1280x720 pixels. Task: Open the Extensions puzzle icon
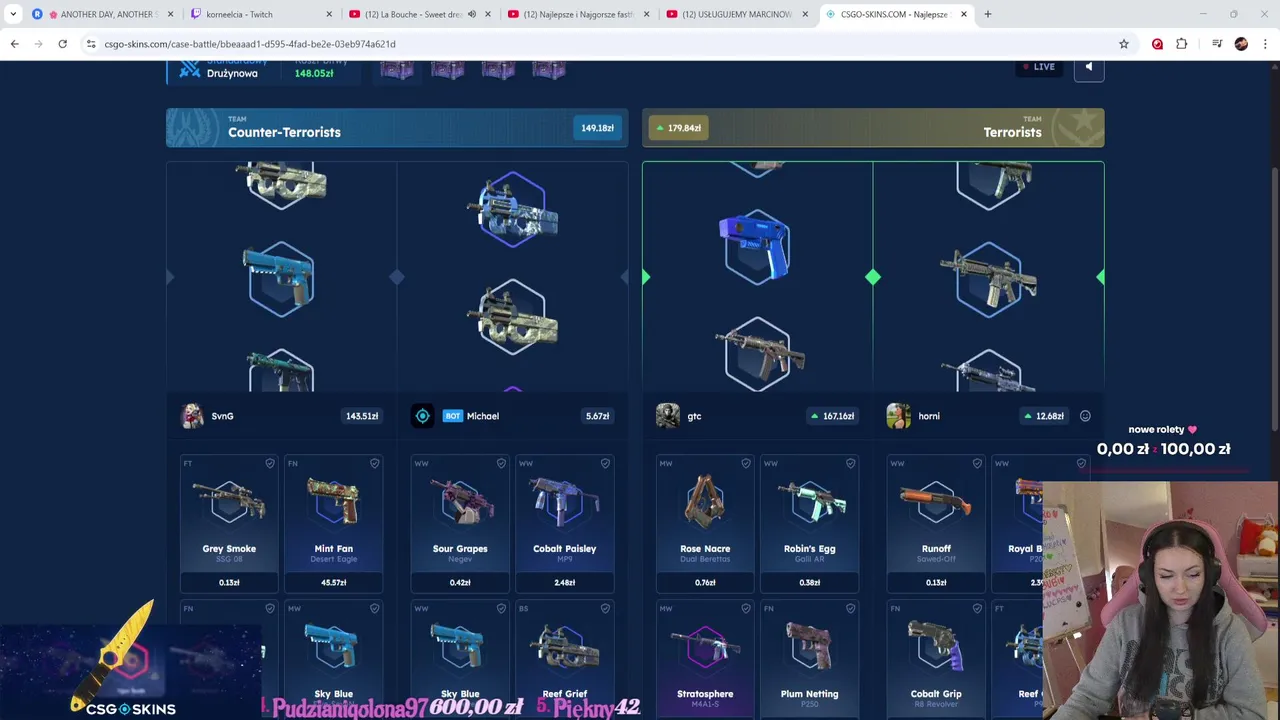(1182, 44)
